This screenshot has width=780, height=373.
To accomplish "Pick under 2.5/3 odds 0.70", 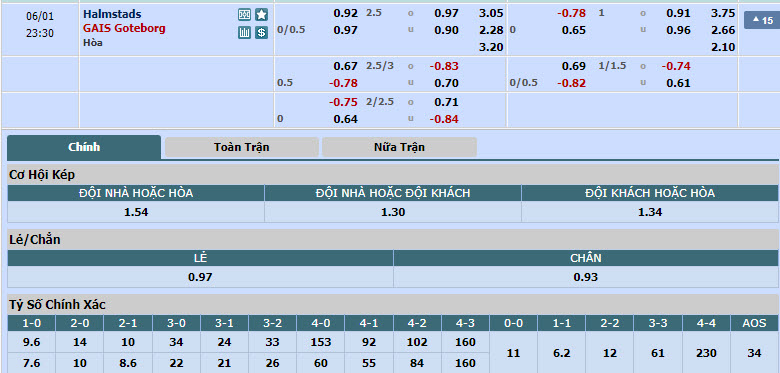I will pyautogui.click(x=446, y=83).
